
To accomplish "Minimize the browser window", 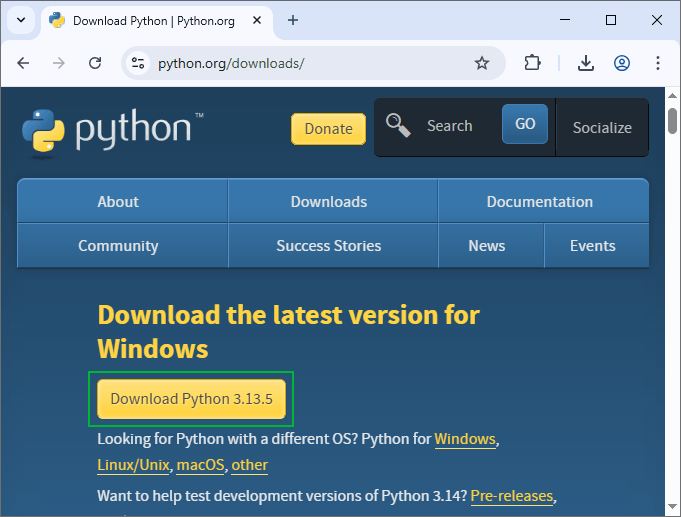I will (565, 20).
